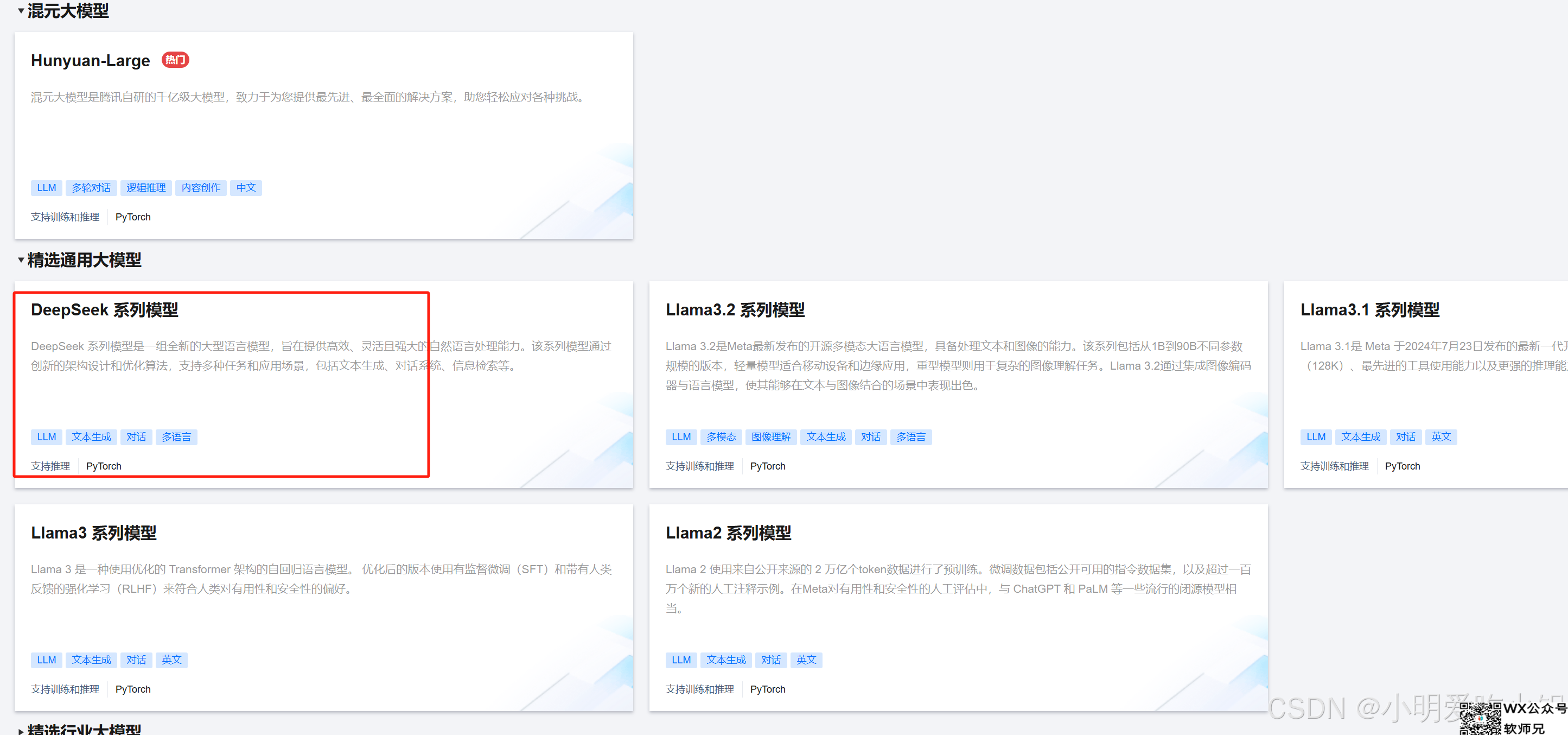Click the LLM tag on Llama3.1 card

pyautogui.click(x=1316, y=436)
